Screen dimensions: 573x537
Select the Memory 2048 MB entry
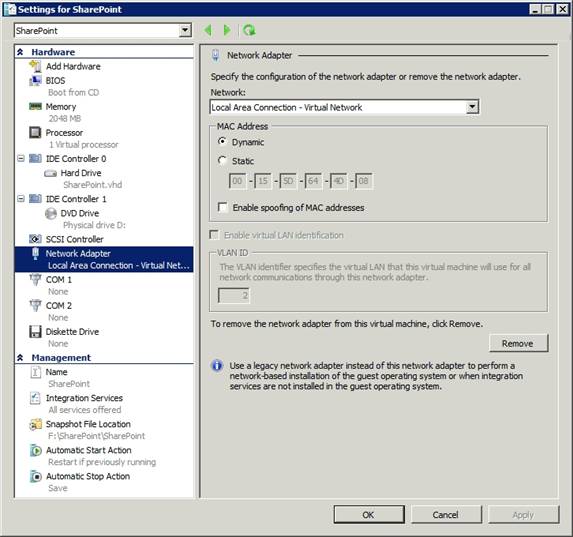[x=104, y=112]
